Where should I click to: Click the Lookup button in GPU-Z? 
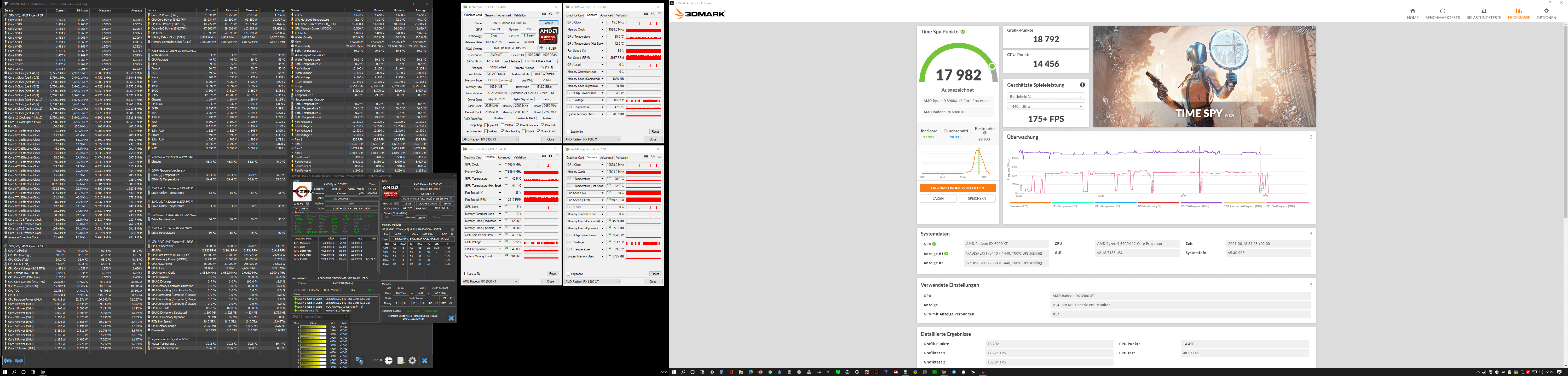549,23
